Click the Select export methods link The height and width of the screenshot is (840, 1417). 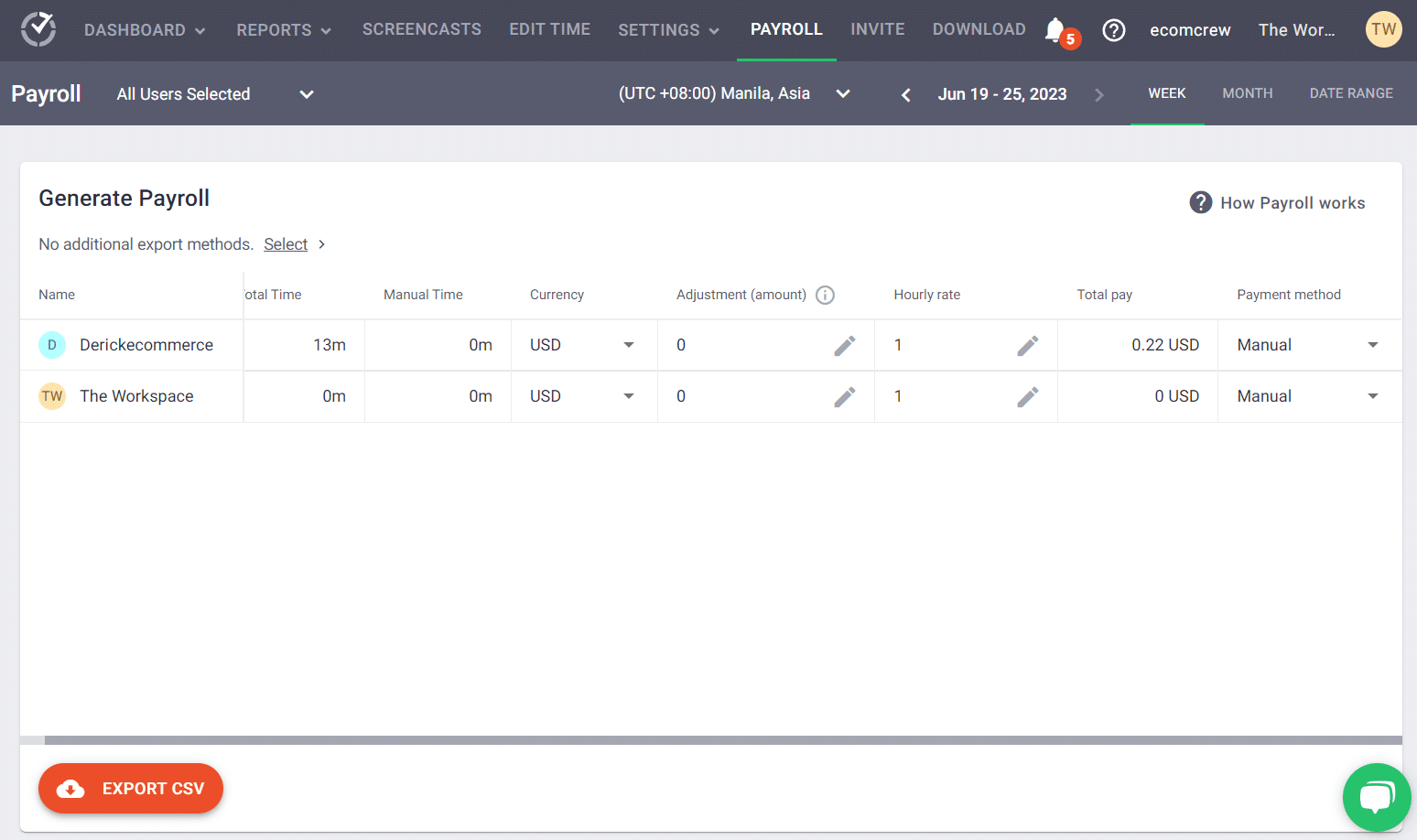[x=286, y=244]
